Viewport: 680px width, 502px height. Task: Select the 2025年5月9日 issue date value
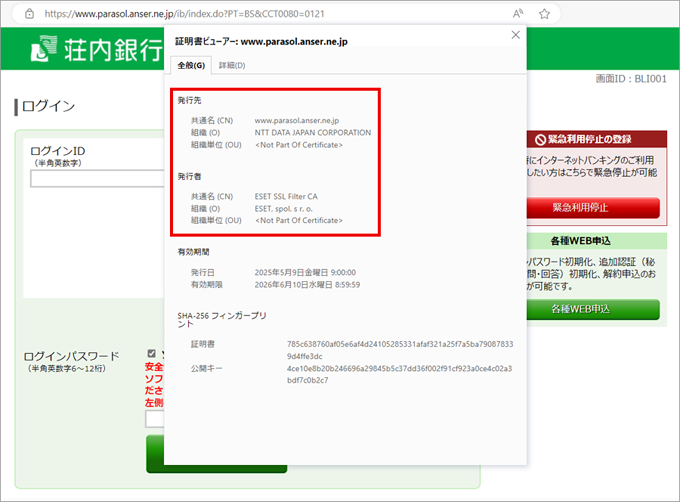coord(305,272)
